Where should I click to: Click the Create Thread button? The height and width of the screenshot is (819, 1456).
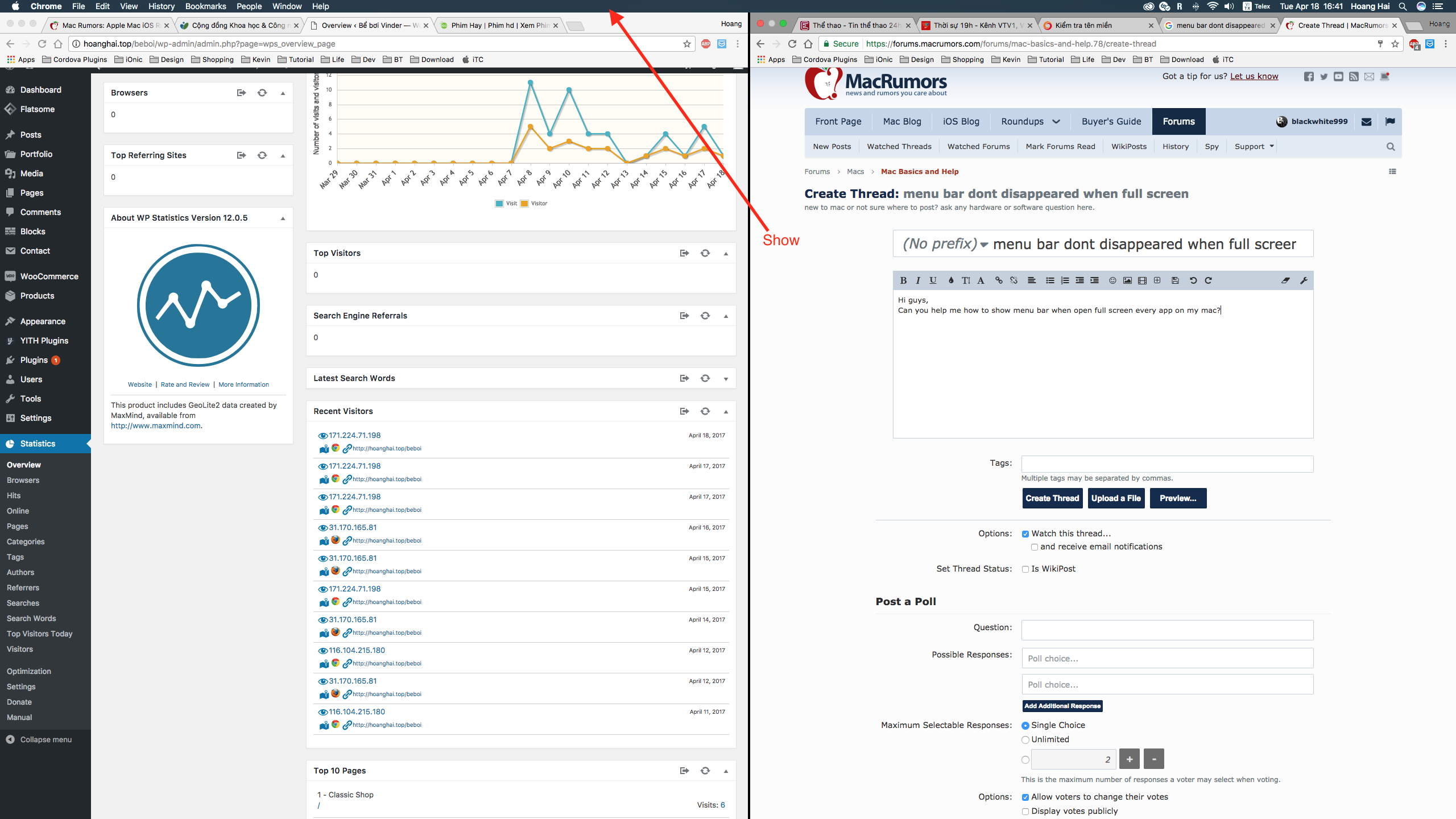tap(1052, 498)
